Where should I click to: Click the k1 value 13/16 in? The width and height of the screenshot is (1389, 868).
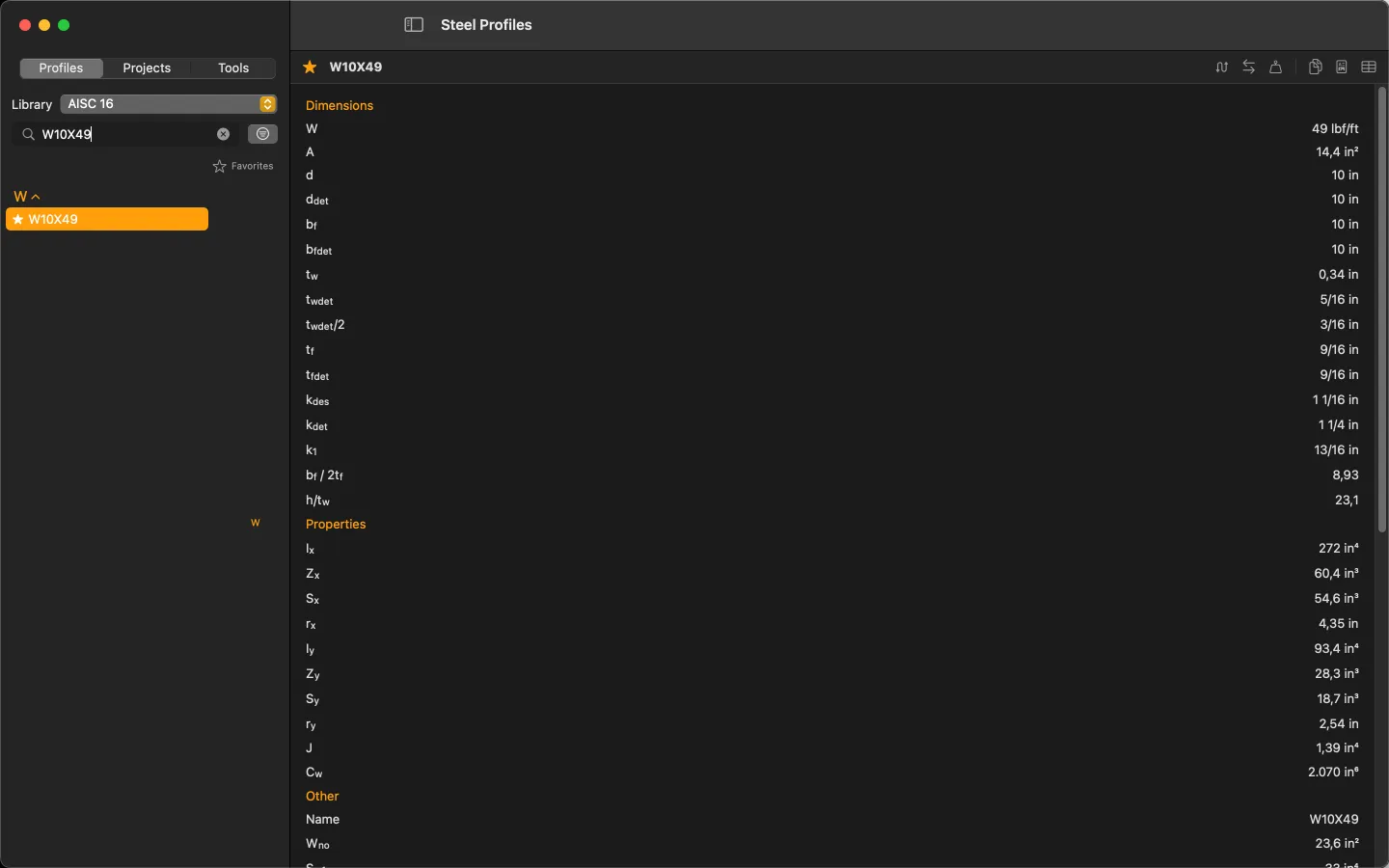pos(1337,449)
